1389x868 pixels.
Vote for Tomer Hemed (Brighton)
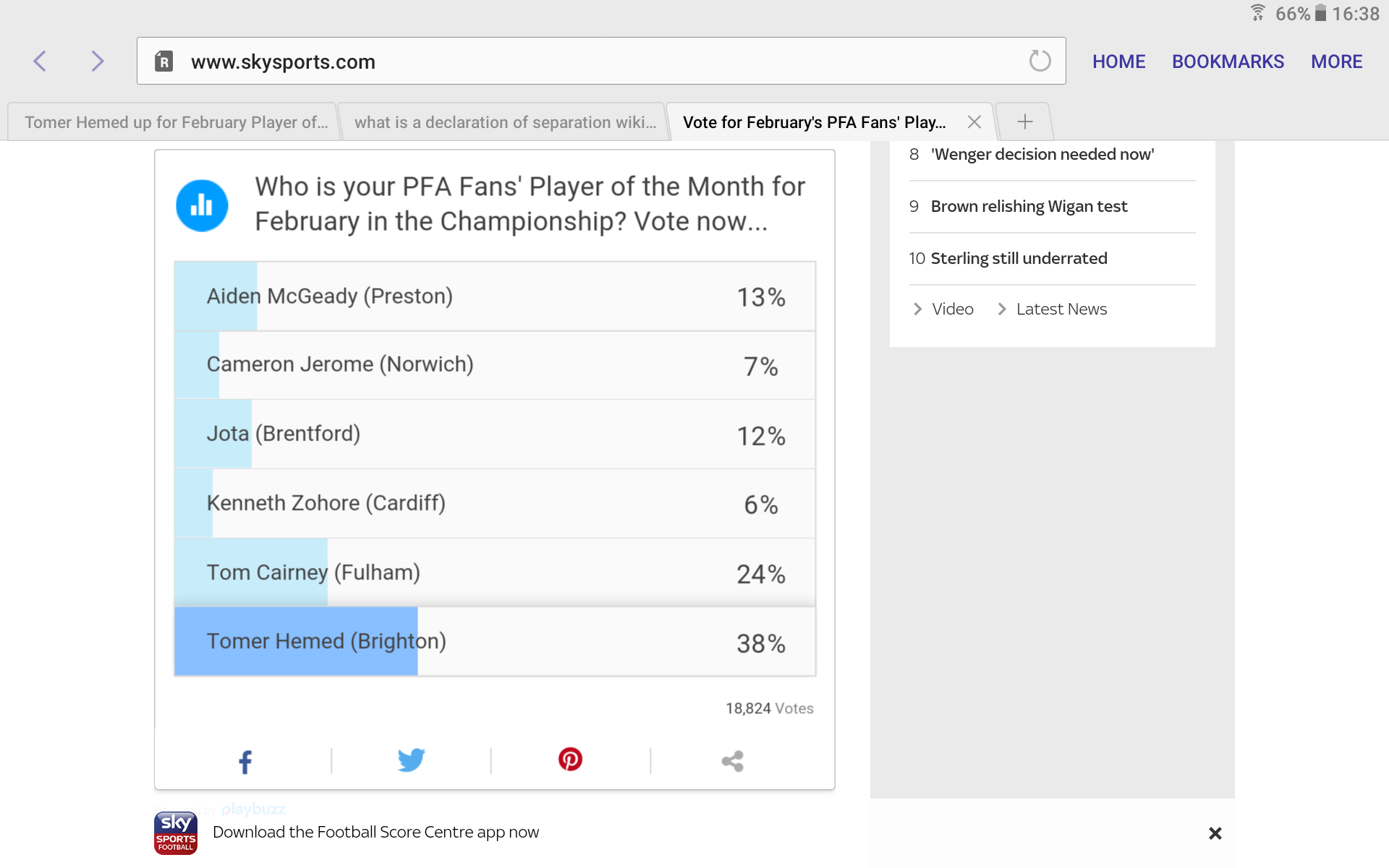tap(495, 642)
